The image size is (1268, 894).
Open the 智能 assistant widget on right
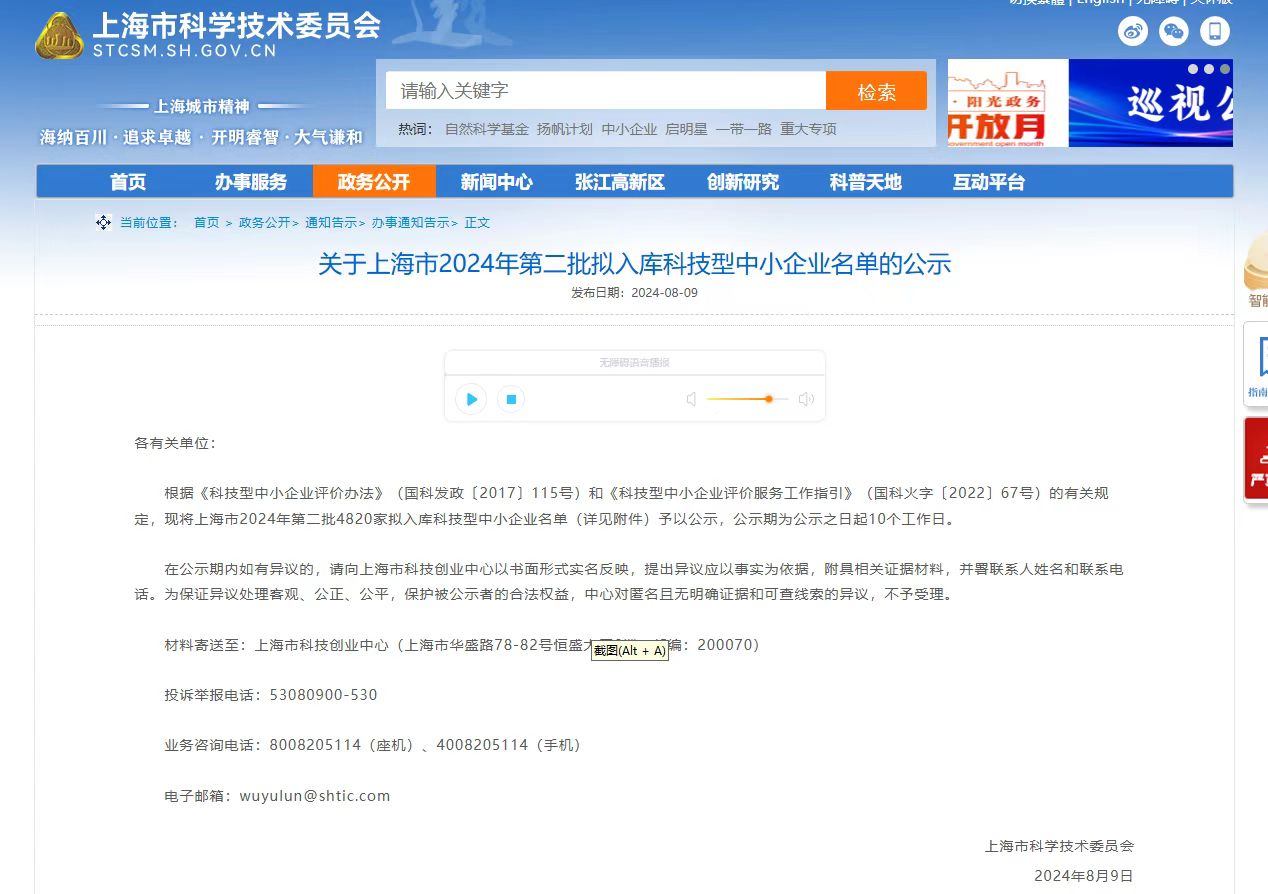click(x=1255, y=270)
